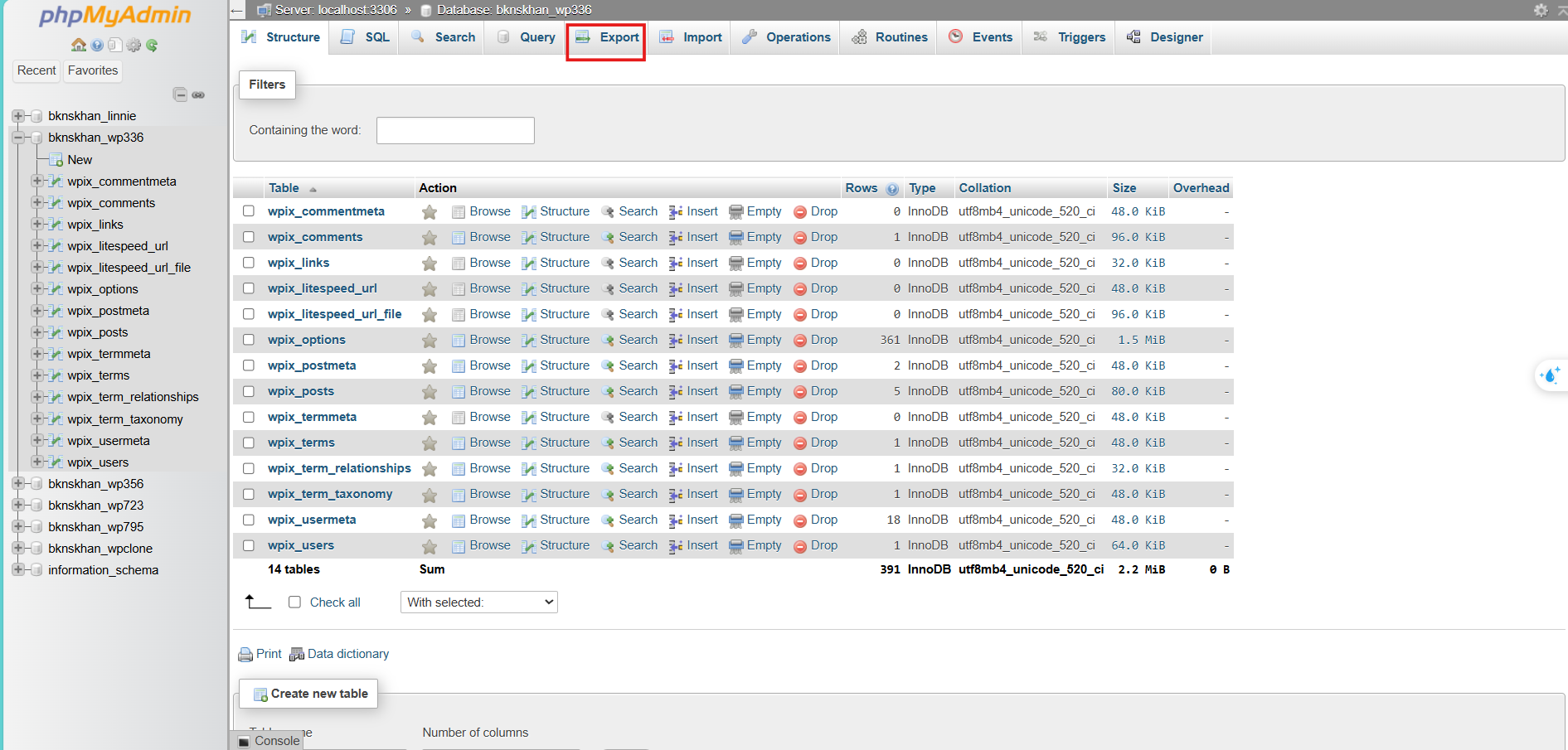This screenshot has height=750, width=1568.
Task: Expand wpix_options node in sidebar
Action: pyautogui.click(x=36, y=289)
